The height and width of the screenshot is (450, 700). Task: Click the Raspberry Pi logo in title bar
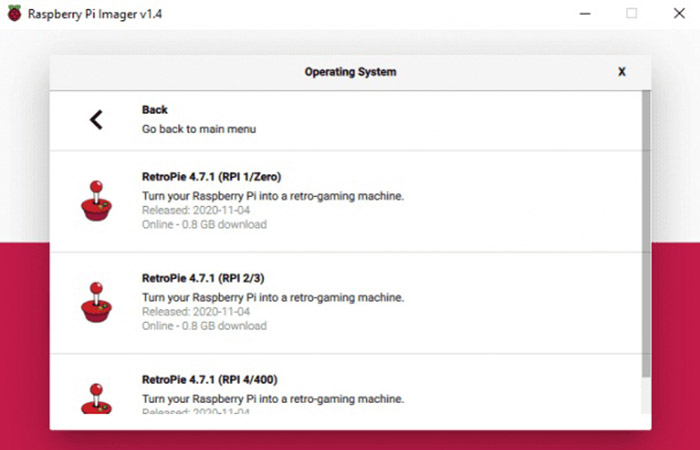(14, 13)
